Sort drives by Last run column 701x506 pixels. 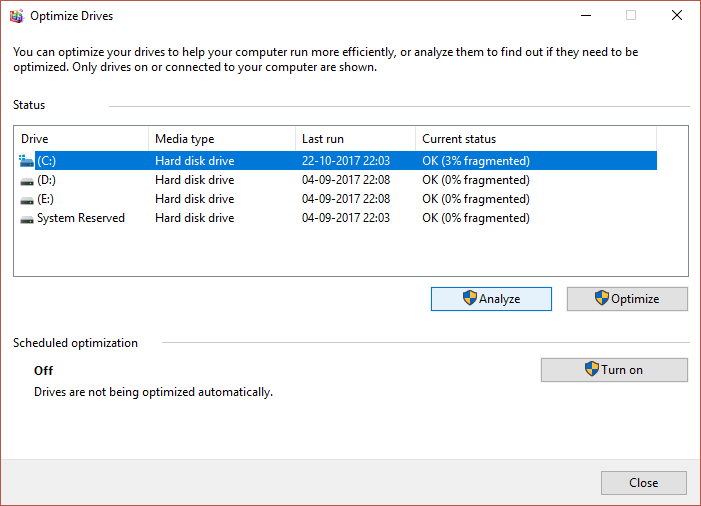pos(355,139)
